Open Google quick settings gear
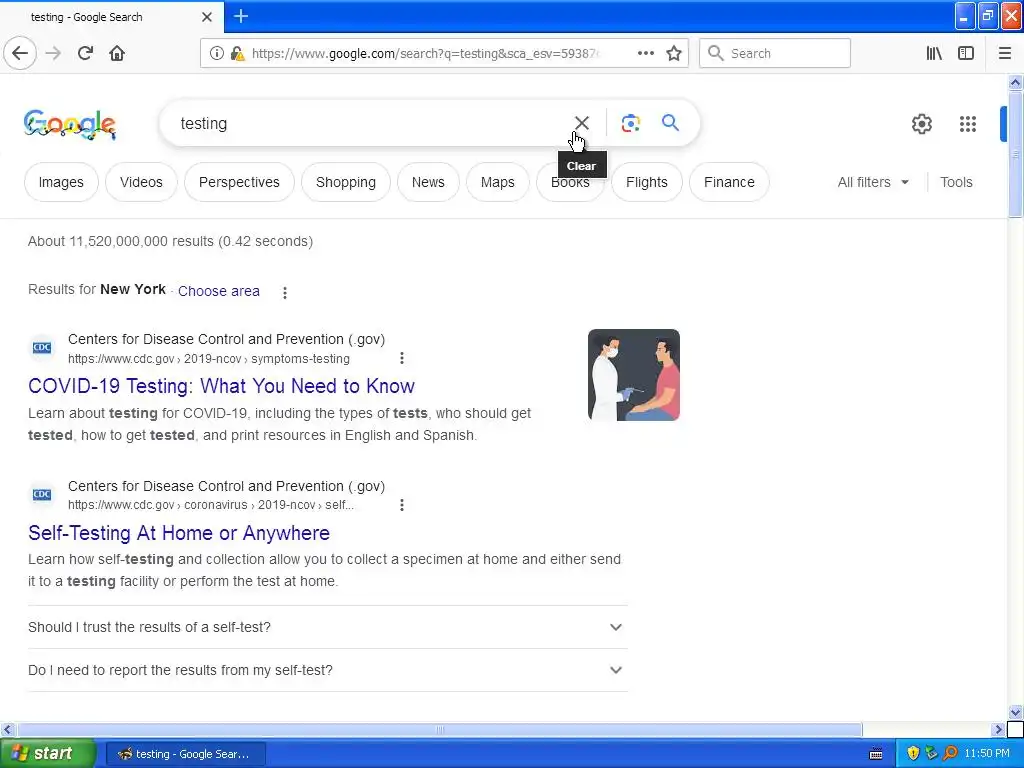The width and height of the screenshot is (1024, 768). pyautogui.click(x=921, y=123)
